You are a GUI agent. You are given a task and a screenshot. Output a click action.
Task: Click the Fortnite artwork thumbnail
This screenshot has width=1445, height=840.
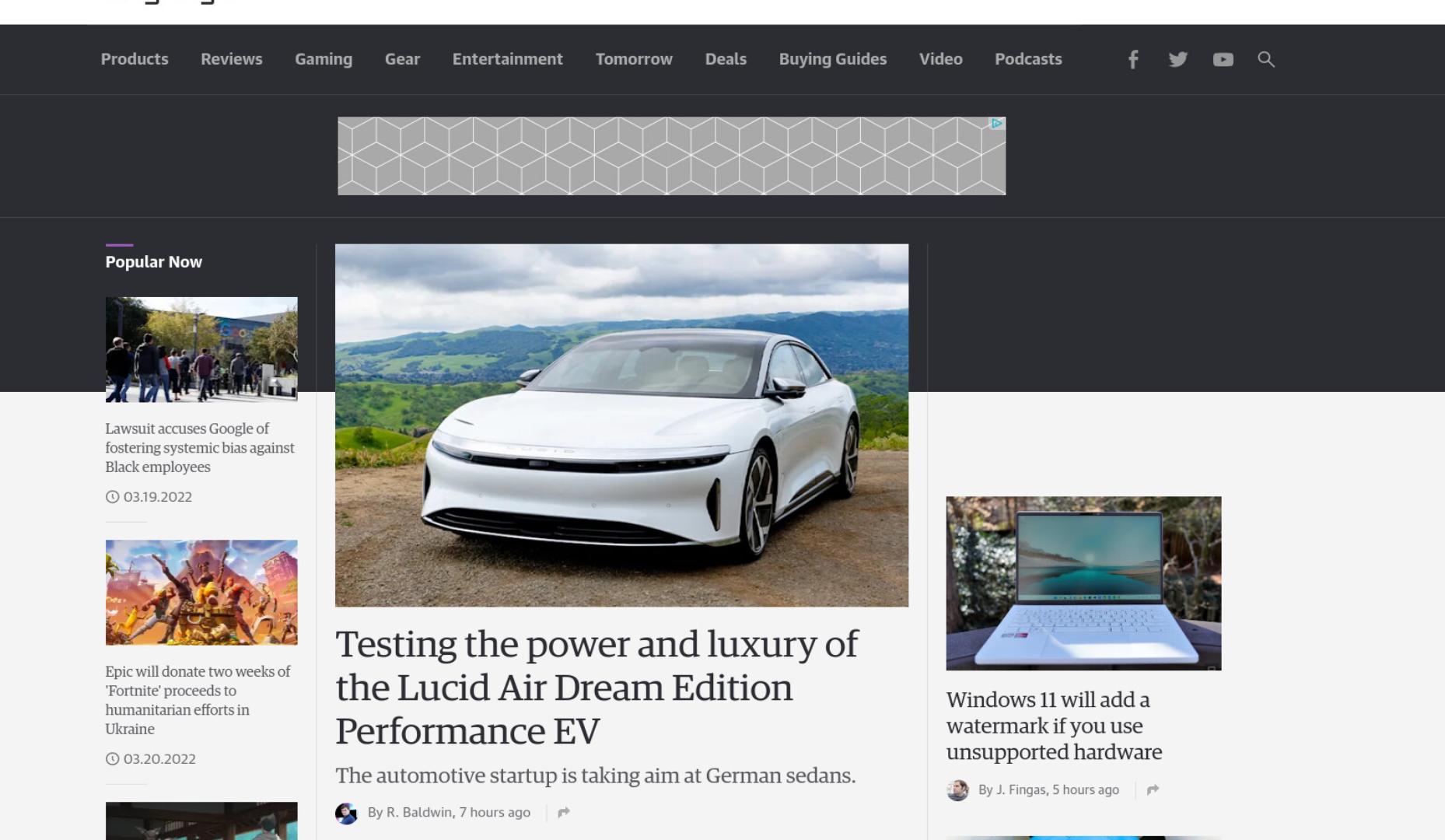(201, 593)
